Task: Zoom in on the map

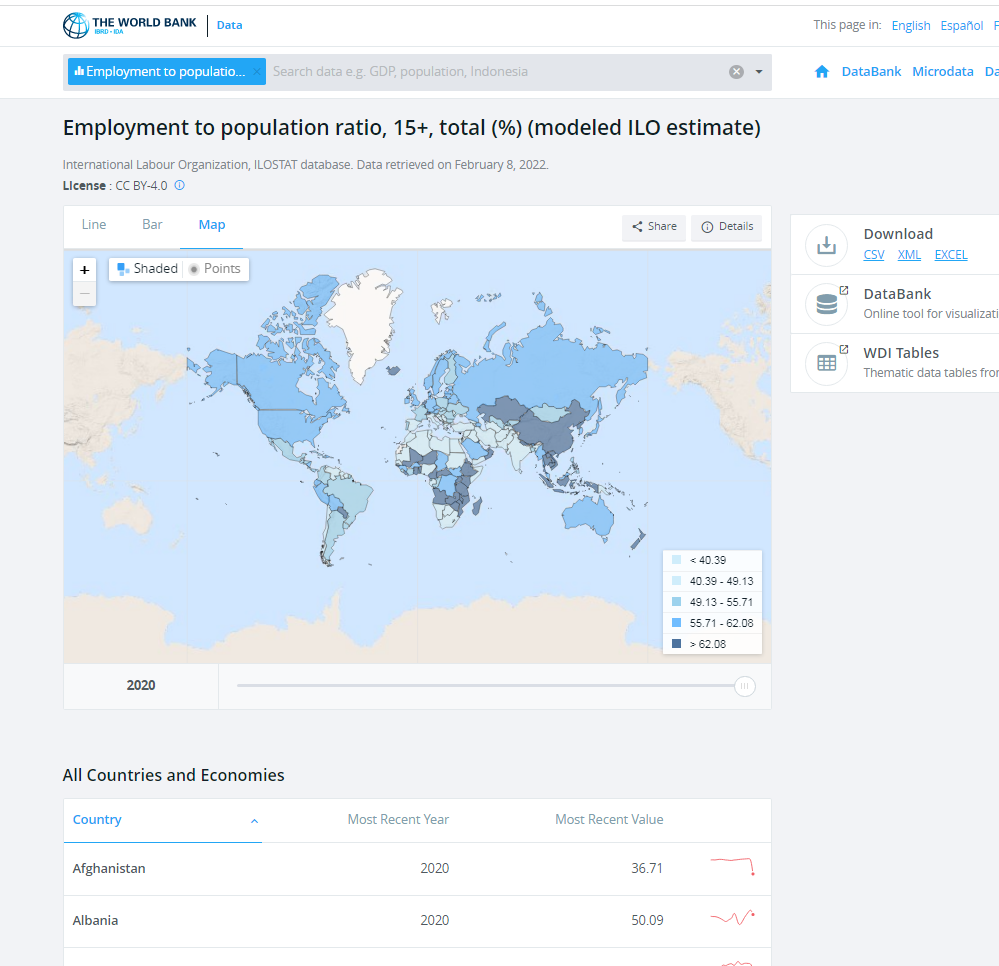Action: point(85,270)
